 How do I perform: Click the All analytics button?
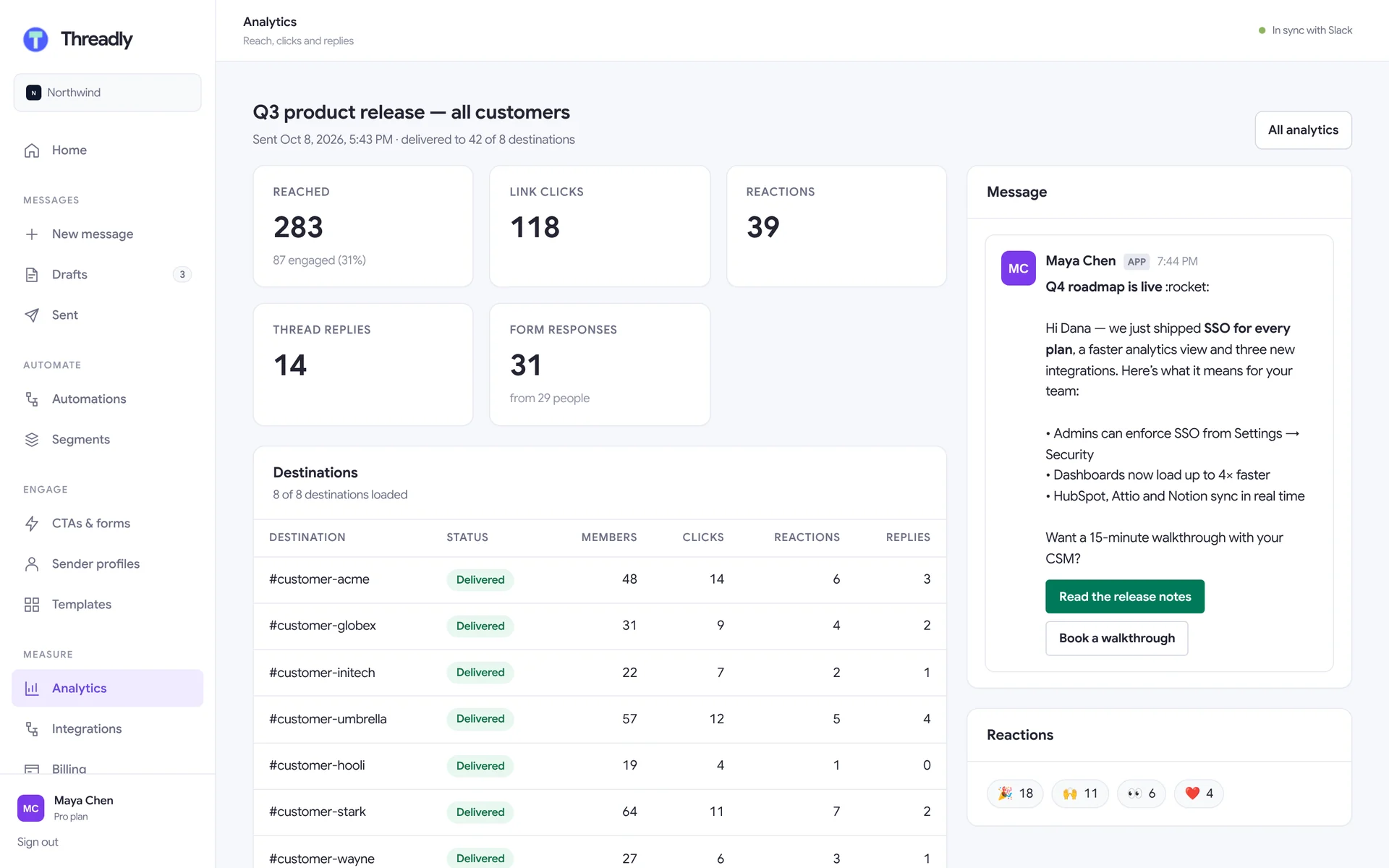click(x=1303, y=130)
